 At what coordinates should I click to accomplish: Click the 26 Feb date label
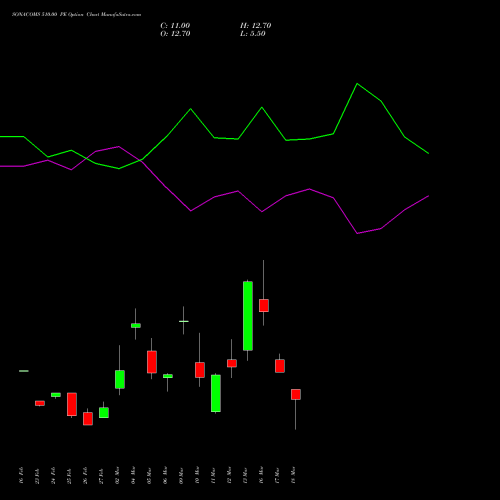tap(85, 476)
